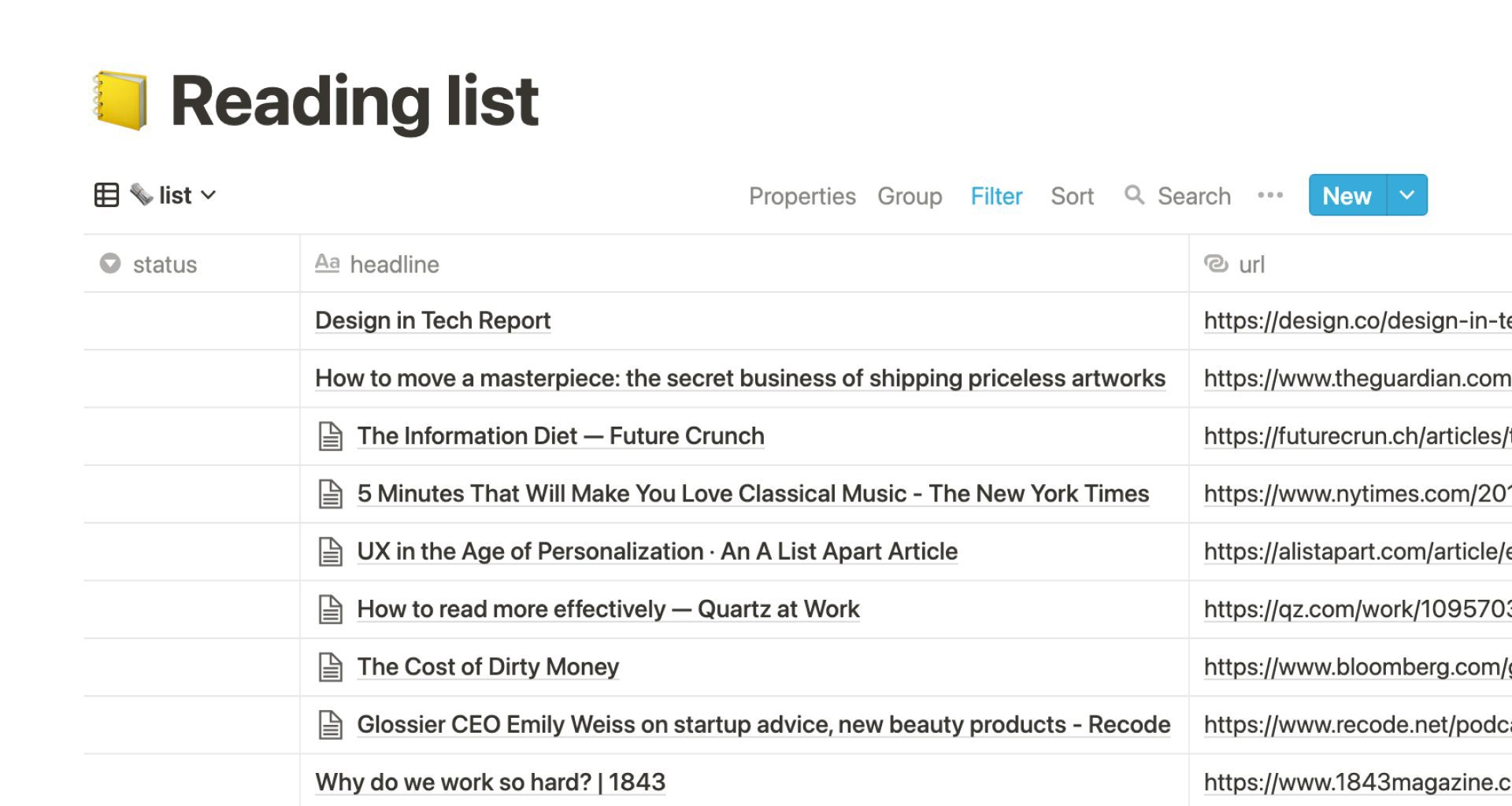Click page icon next to The Information Diet
The height and width of the screenshot is (806, 1512).
coord(331,436)
